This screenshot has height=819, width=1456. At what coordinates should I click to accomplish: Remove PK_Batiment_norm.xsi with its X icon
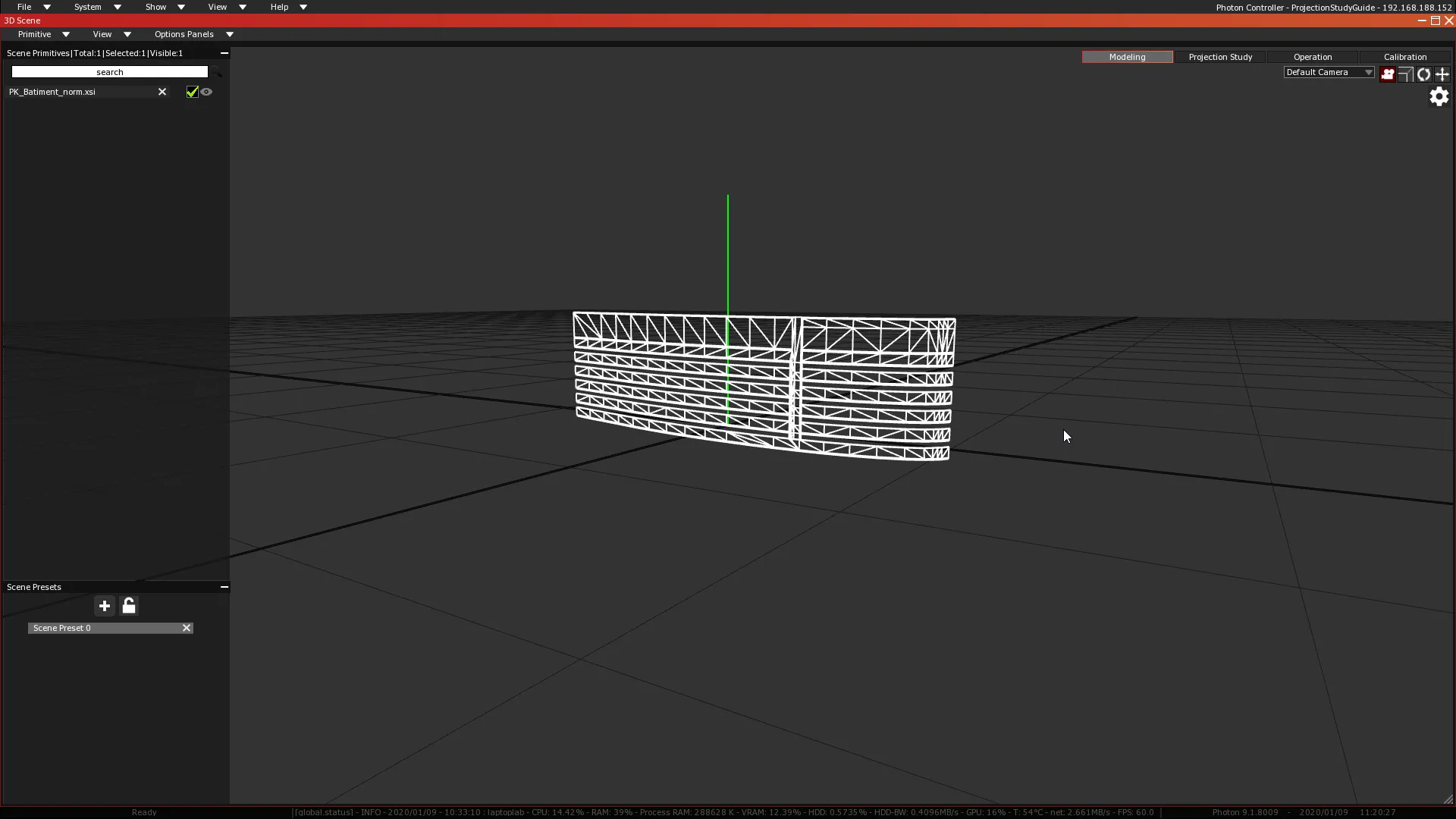[162, 92]
